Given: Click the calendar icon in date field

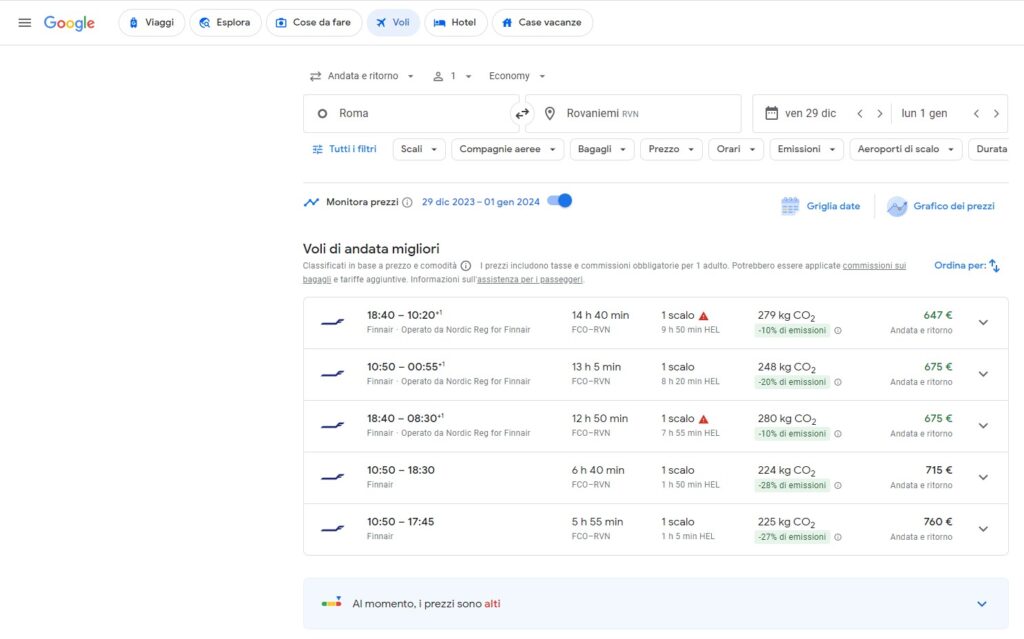Looking at the screenshot, I should (x=771, y=113).
